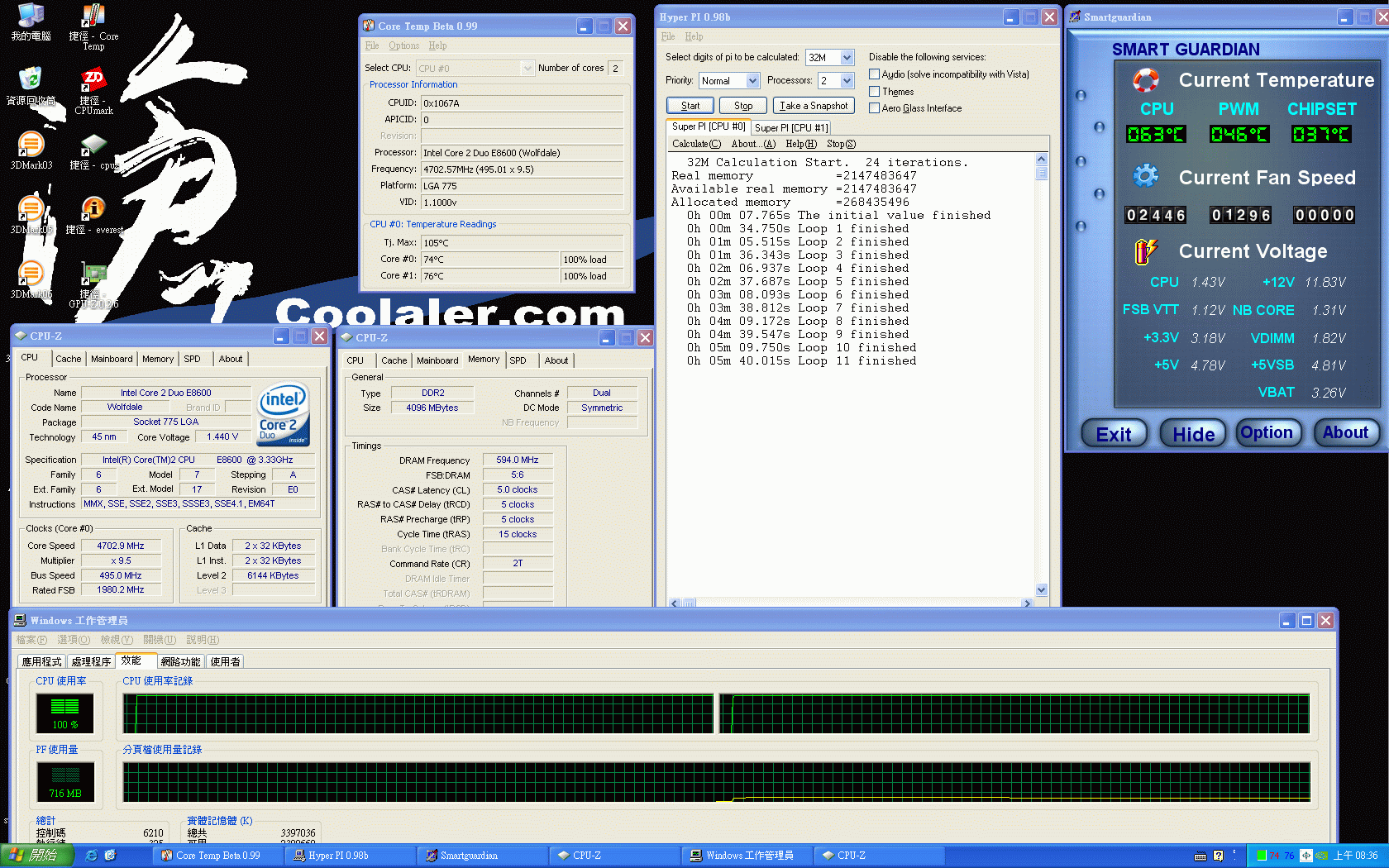The image size is (1389, 868).
Task: Click the Super PI scroll down arrow
Action: 1042,590
